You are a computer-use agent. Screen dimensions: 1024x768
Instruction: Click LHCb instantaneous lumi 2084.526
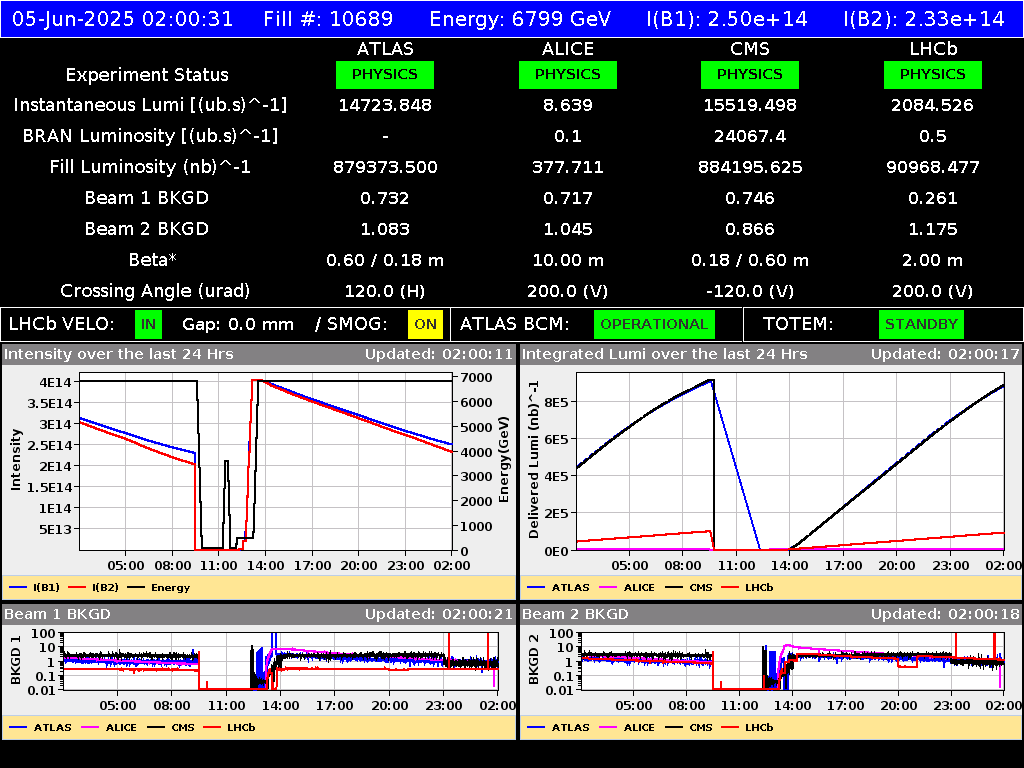pyautogui.click(x=933, y=105)
